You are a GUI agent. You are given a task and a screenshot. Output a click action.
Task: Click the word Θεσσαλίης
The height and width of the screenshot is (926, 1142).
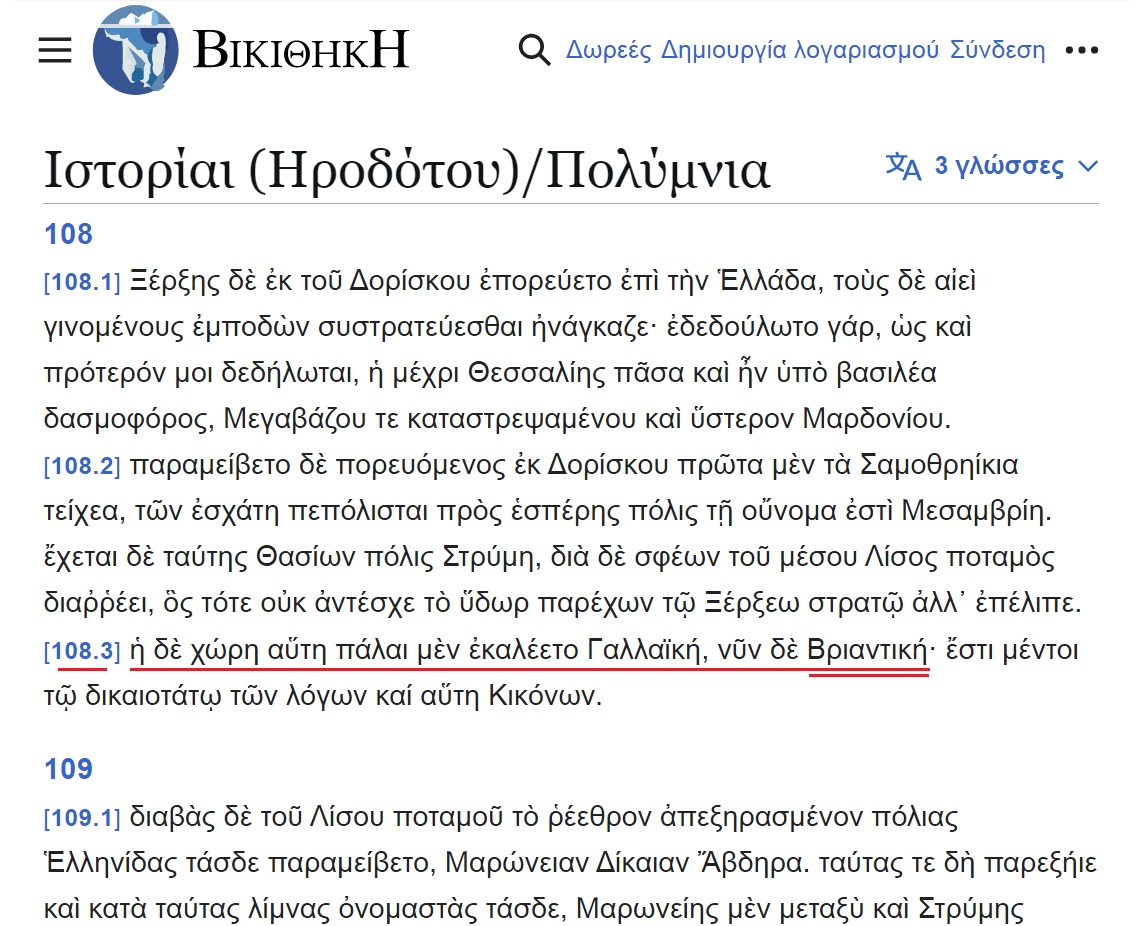tap(537, 372)
